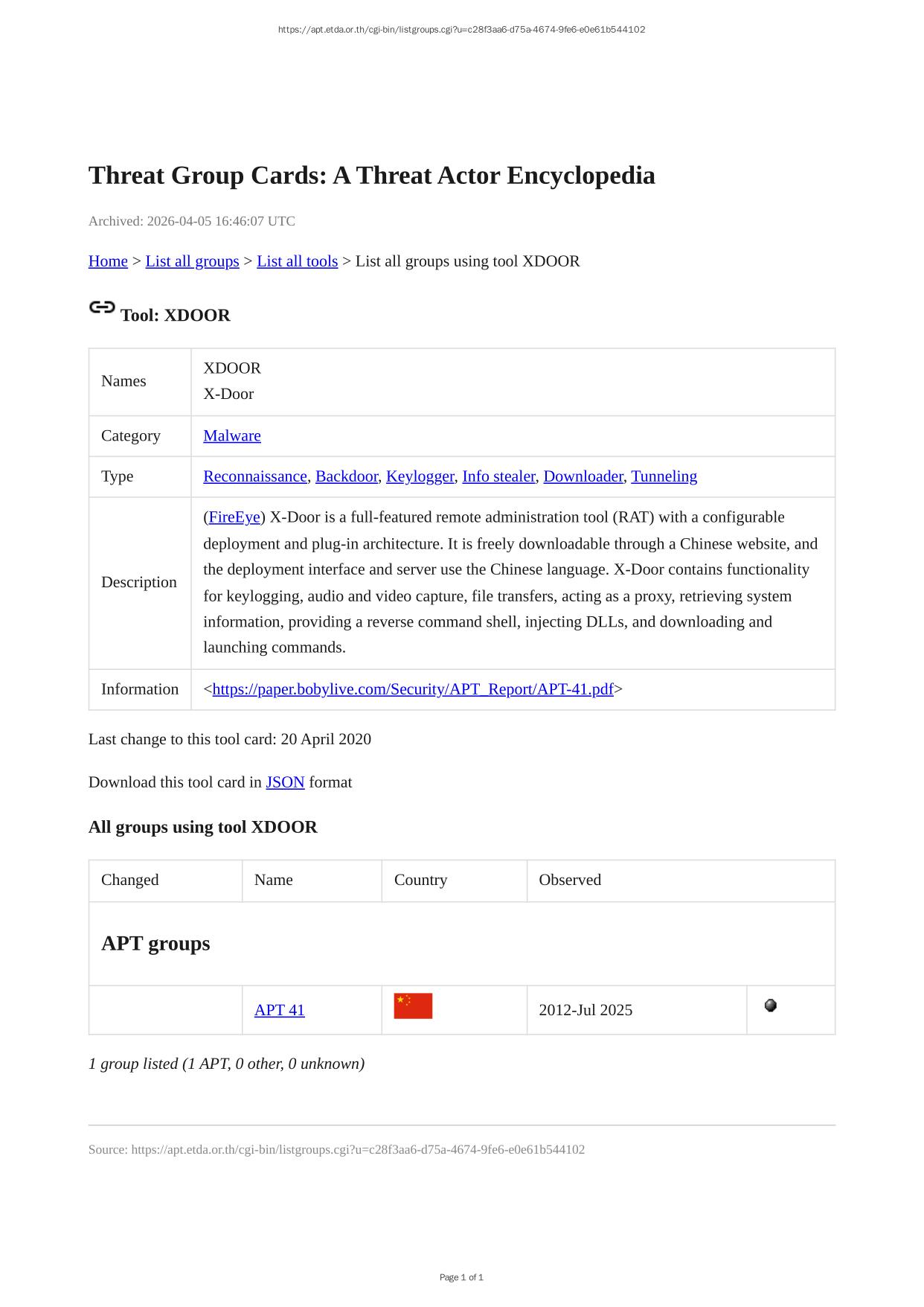Click the Changed column header

130,880
